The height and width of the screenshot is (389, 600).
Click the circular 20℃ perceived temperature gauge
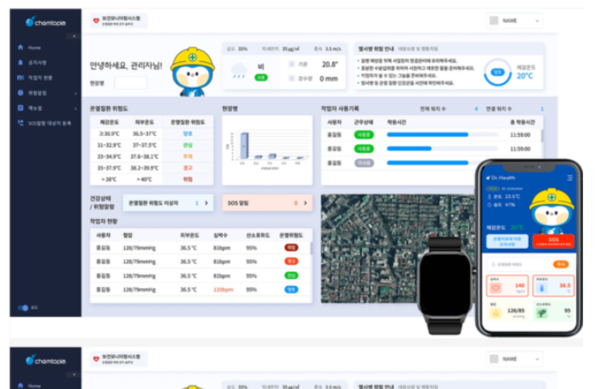(497, 72)
